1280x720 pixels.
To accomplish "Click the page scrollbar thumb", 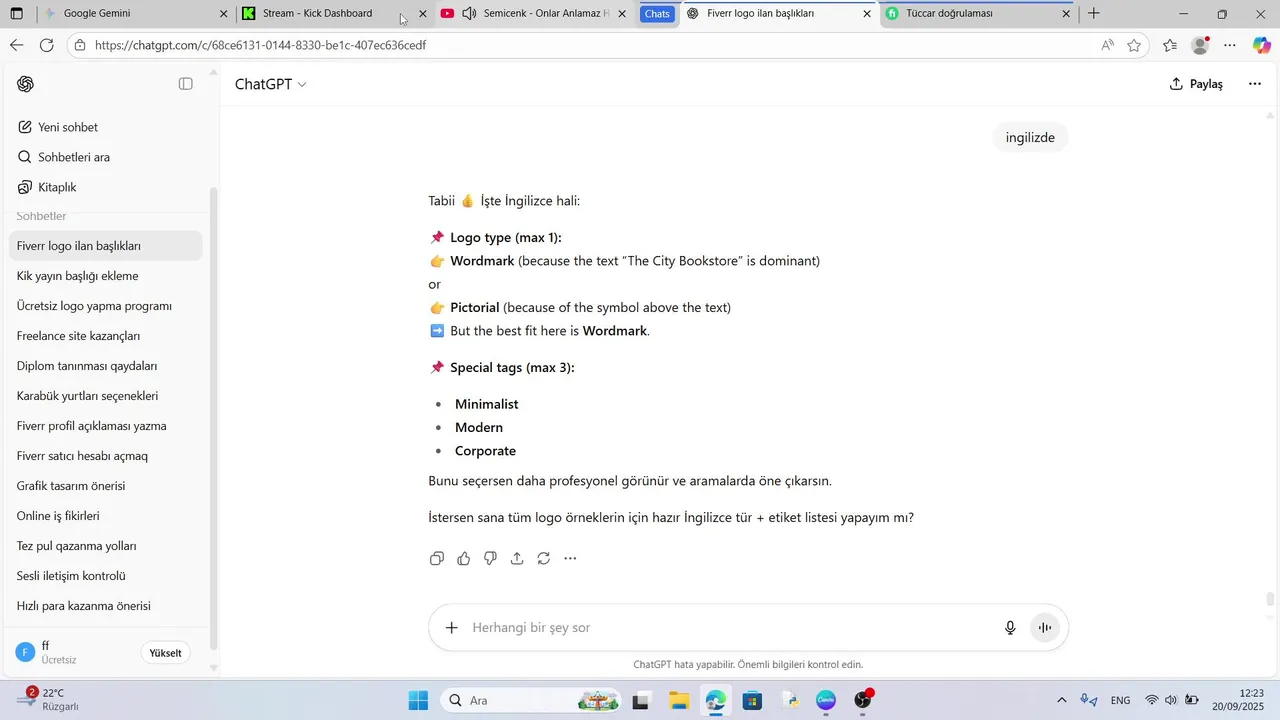I will point(1270,600).
